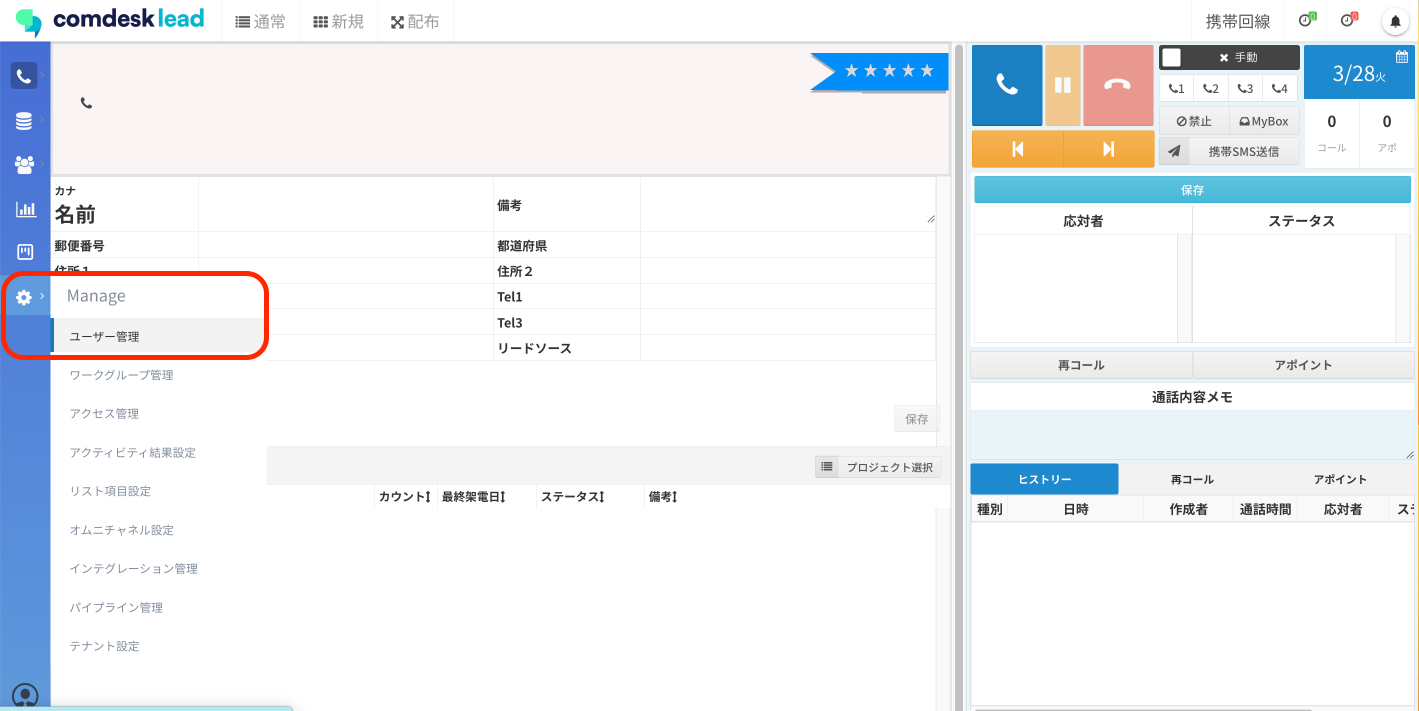Click the notification bell icon

tap(1395, 20)
